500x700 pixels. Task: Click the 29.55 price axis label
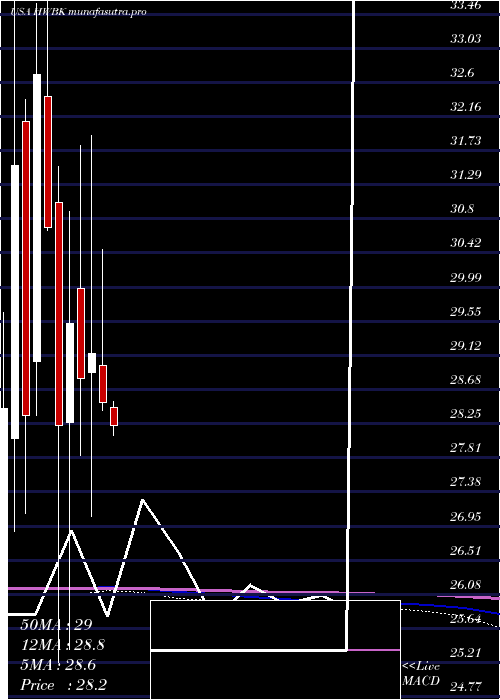[x=466, y=312]
